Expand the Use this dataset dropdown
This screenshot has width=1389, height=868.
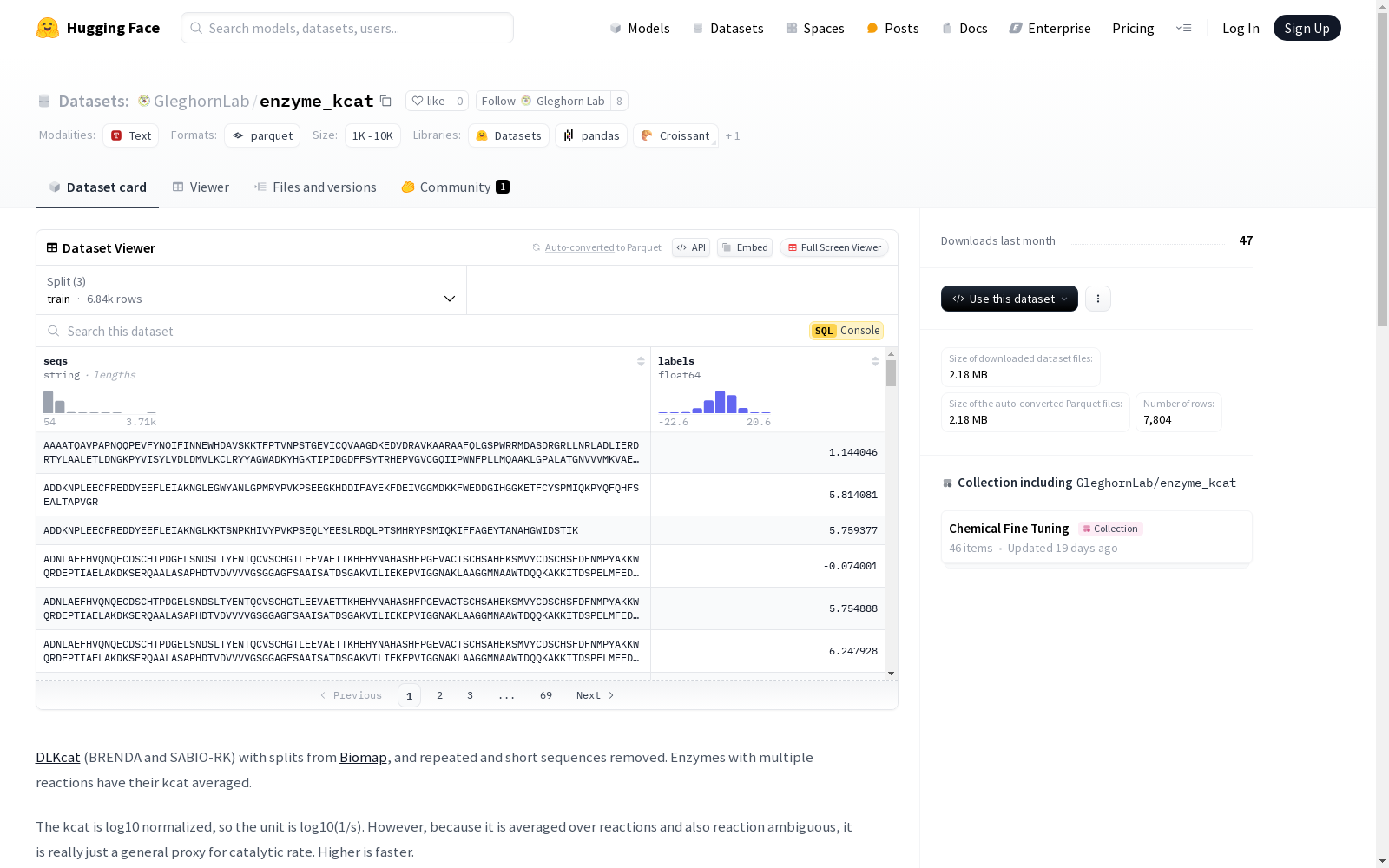click(x=1010, y=299)
